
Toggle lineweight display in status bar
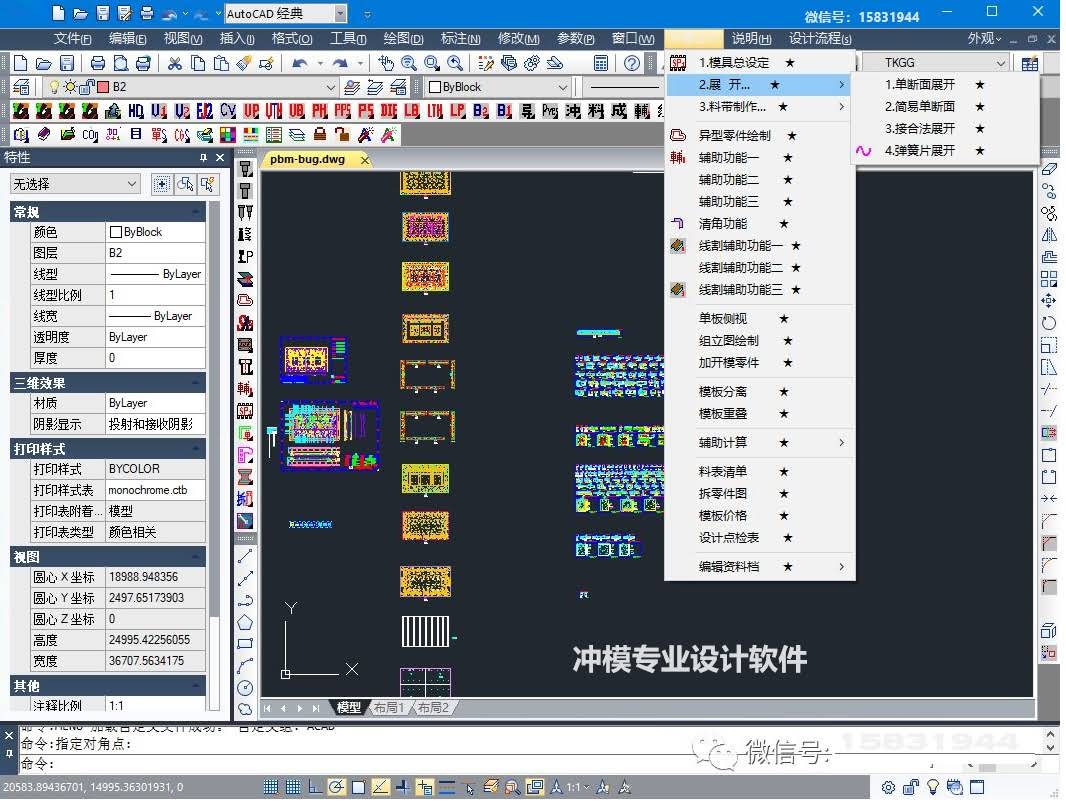point(447,787)
